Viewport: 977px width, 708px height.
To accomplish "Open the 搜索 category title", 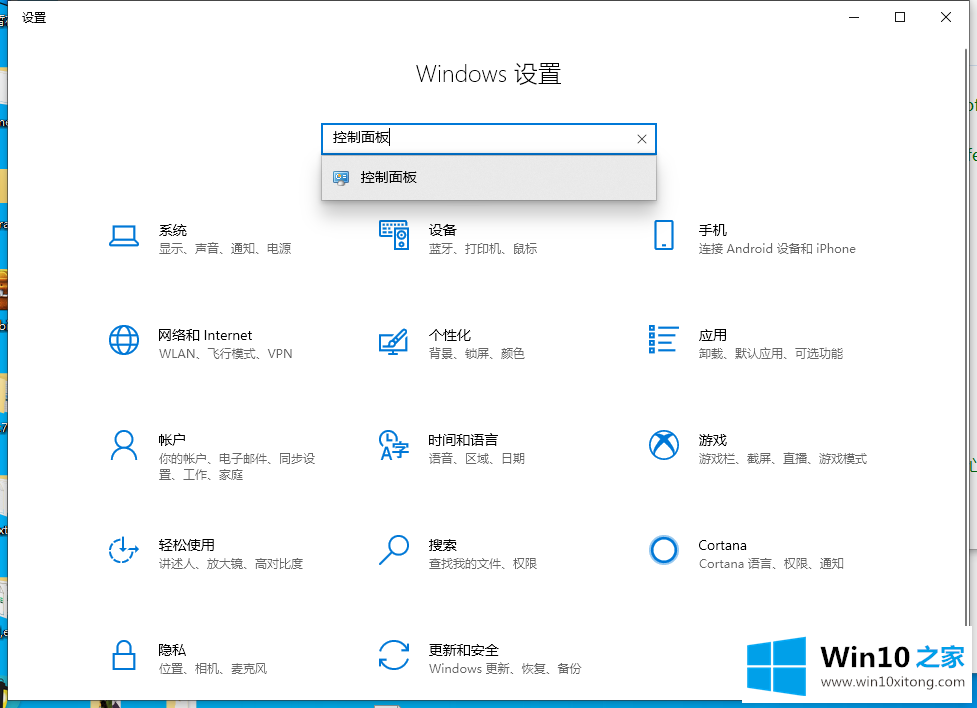I will (442, 545).
